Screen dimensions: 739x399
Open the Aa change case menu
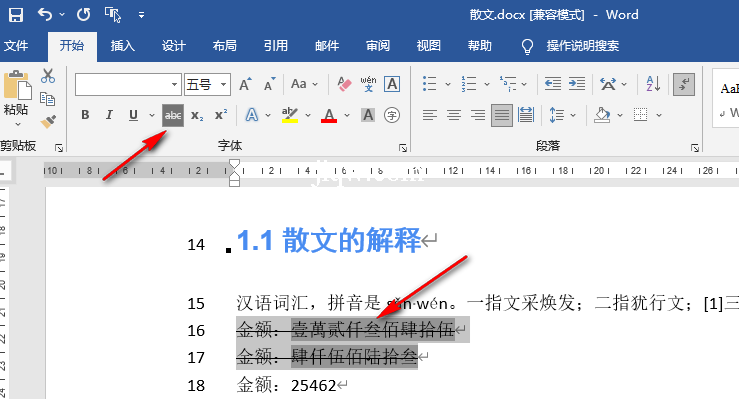(x=304, y=84)
